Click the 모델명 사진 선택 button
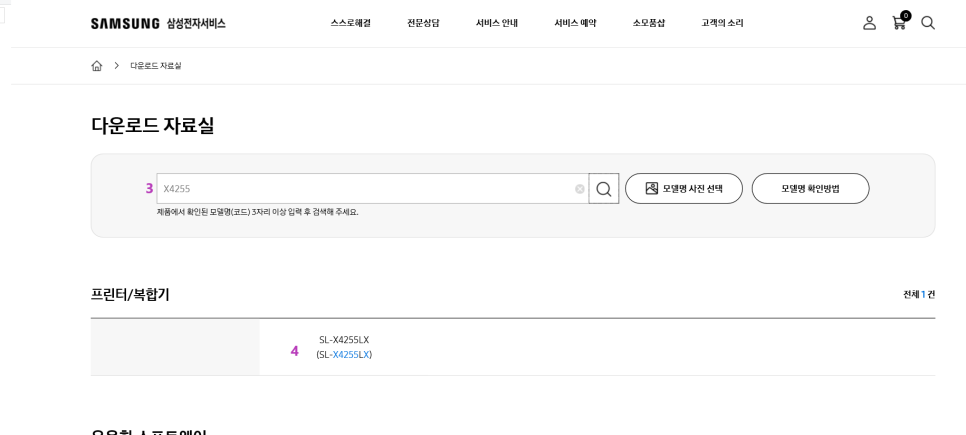The height and width of the screenshot is (435, 966). [x=684, y=189]
